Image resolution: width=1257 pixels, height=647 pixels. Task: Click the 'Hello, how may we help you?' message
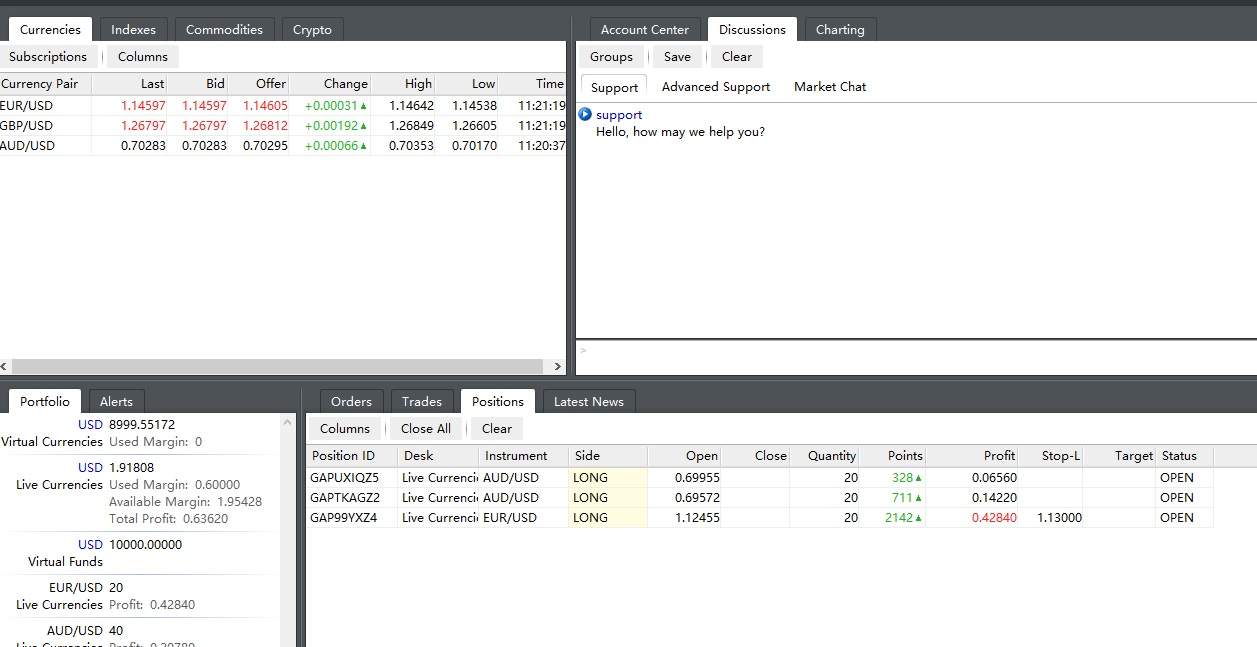coord(680,131)
